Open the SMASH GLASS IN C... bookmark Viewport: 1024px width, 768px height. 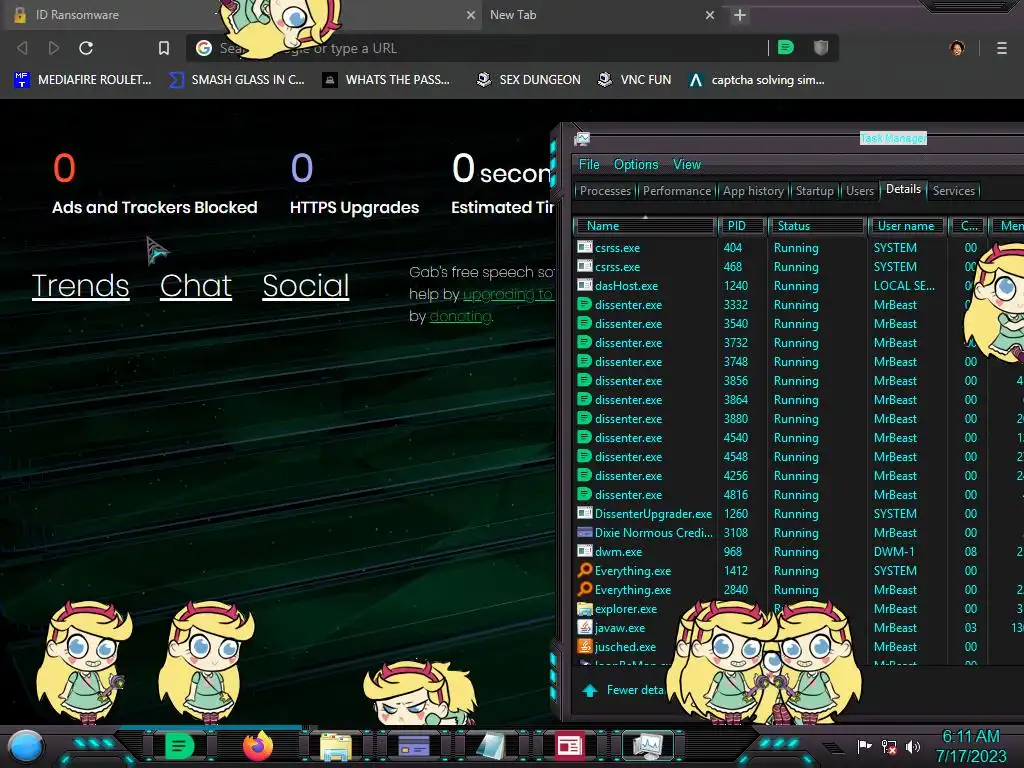pos(236,80)
